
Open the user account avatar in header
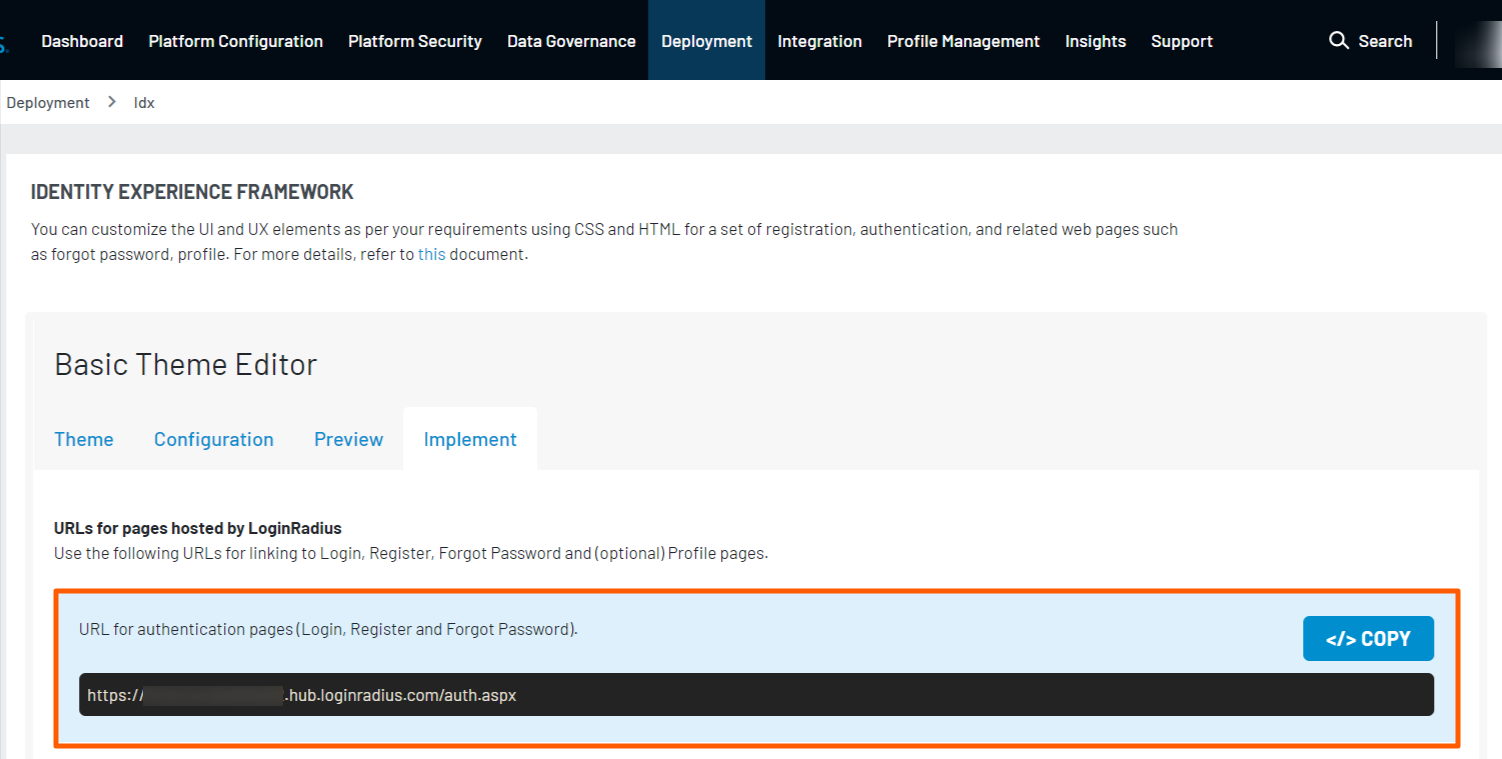[x=1478, y=41]
